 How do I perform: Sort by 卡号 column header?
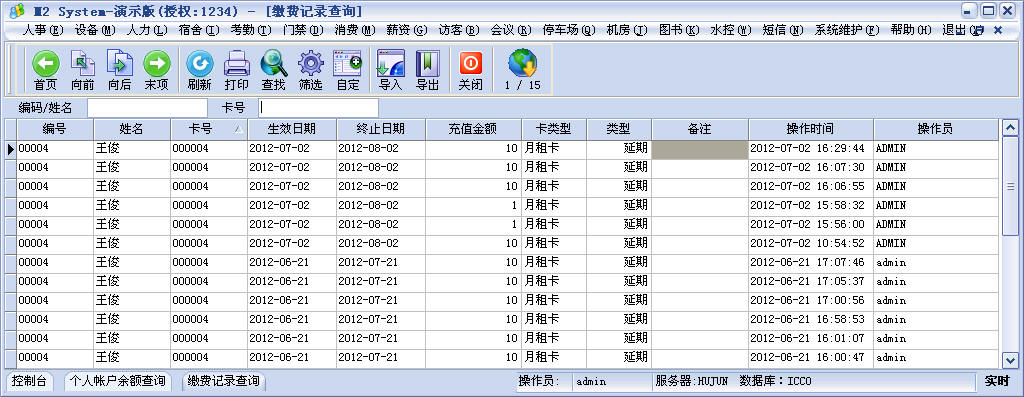pos(209,129)
